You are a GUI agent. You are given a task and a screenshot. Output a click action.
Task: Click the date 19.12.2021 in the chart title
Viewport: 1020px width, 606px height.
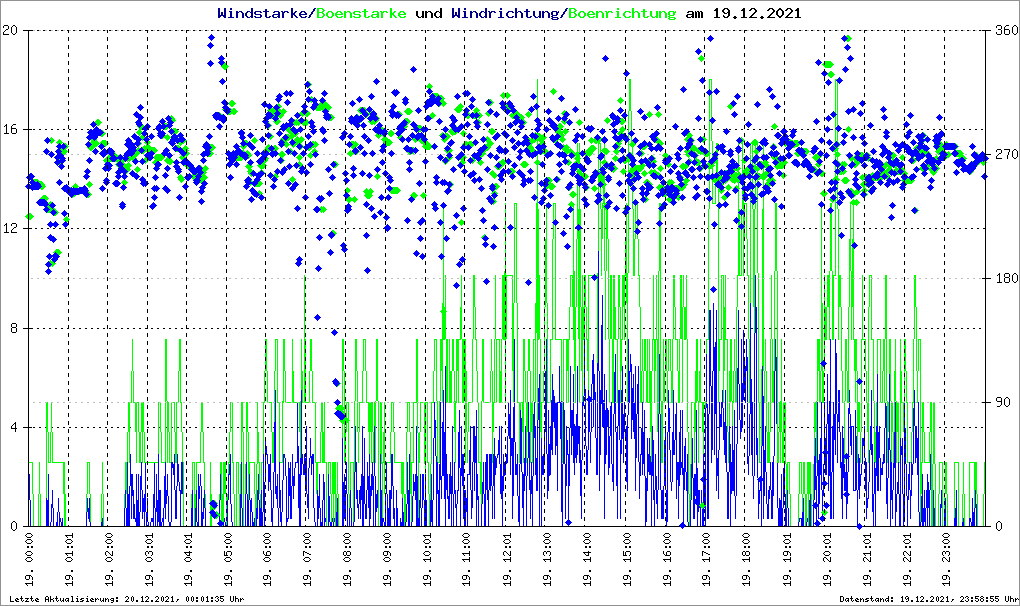pos(756,14)
